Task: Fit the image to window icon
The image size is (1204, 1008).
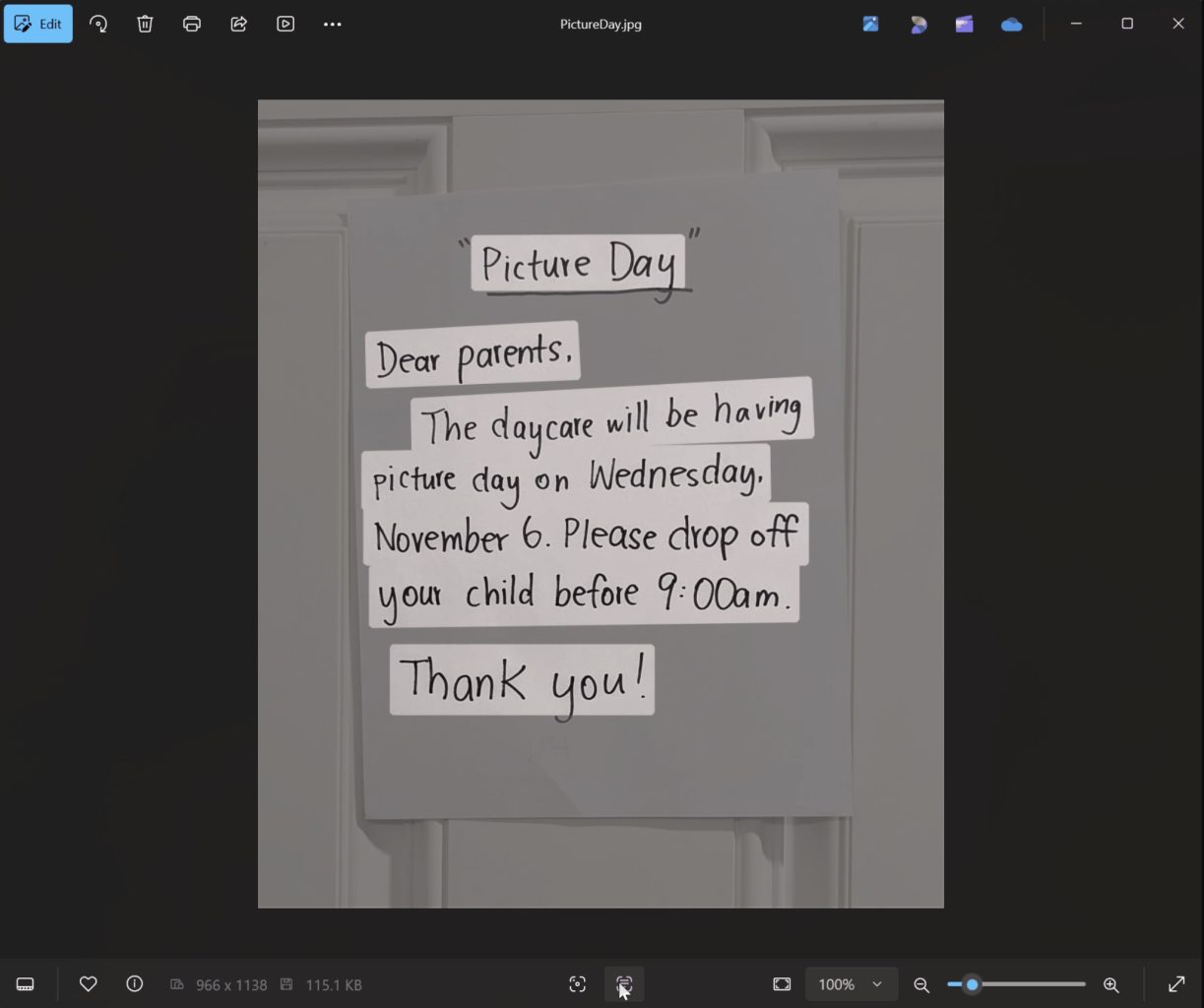Action: pos(782,984)
